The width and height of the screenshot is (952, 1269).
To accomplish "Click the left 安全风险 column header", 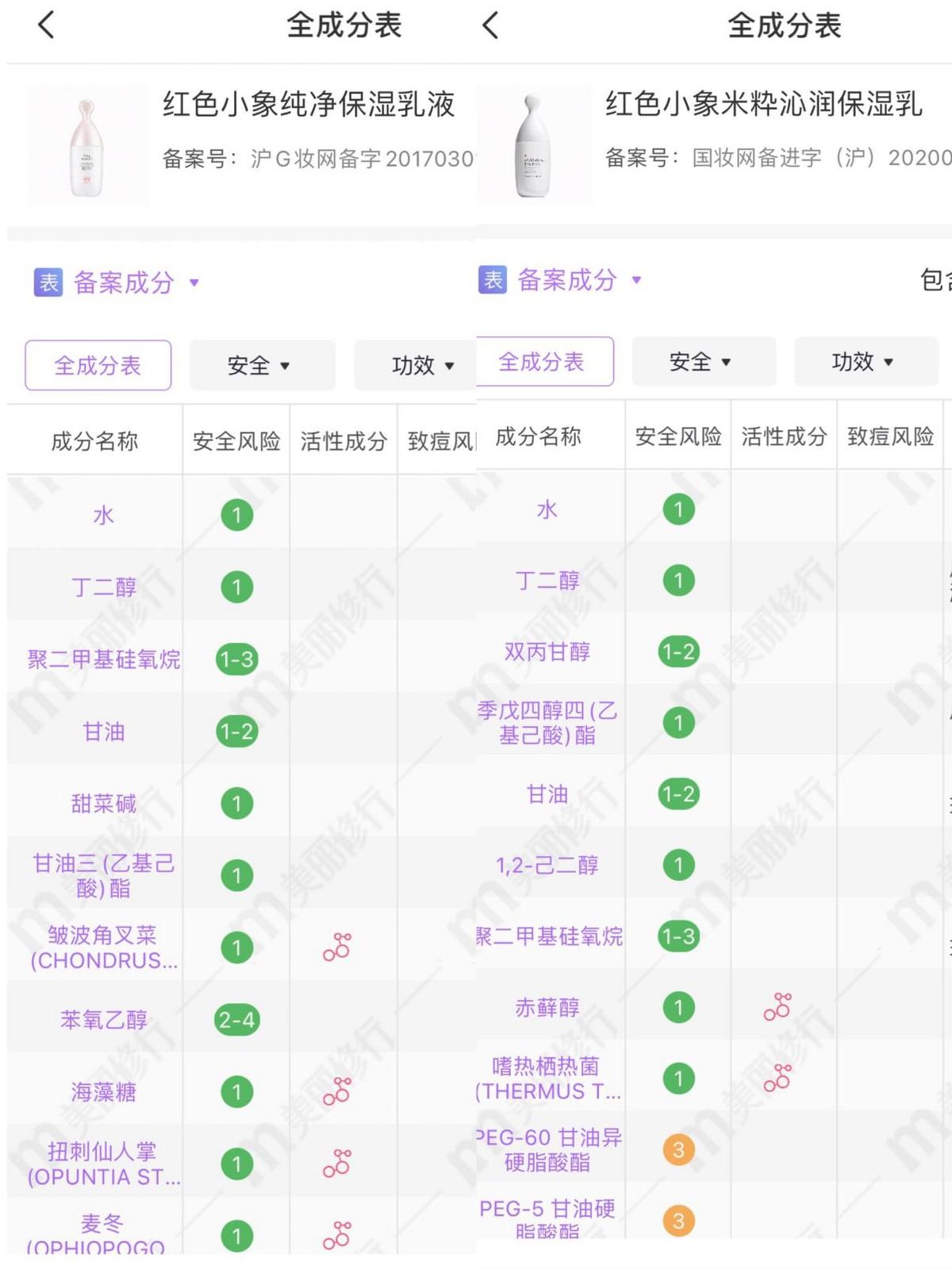I will 236,440.
